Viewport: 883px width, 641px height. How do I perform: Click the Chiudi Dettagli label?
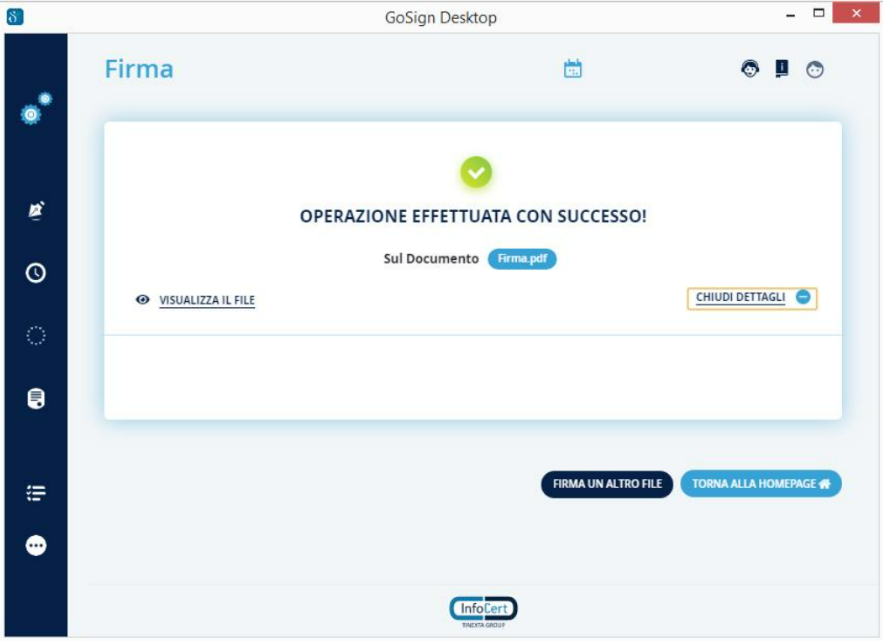[x=740, y=297]
